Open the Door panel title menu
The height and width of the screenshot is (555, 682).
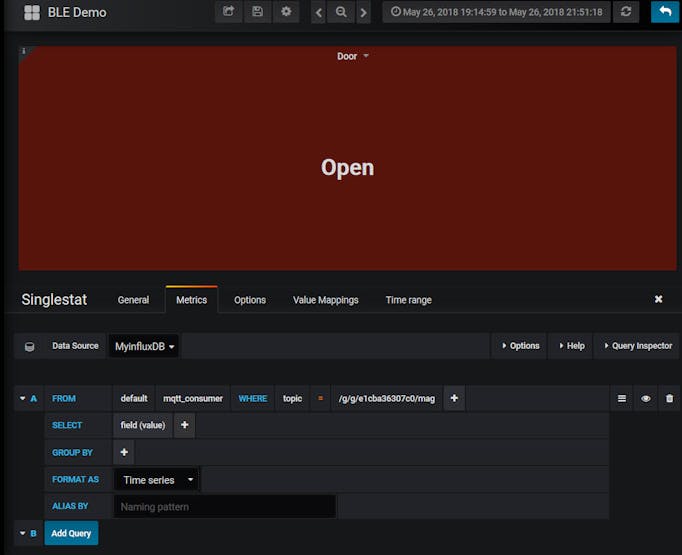click(x=352, y=56)
